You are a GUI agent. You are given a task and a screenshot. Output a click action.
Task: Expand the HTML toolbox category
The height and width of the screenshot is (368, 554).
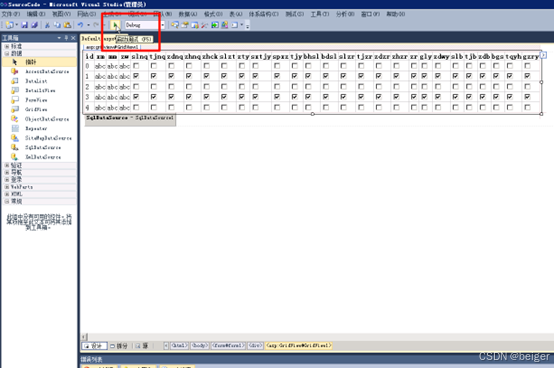(7, 194)
